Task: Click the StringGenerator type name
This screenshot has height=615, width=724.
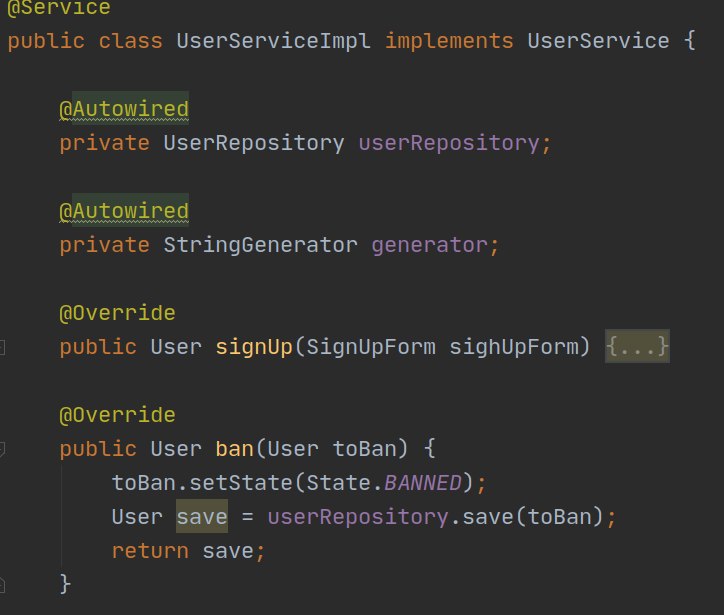Action: (x=260, y=245)
